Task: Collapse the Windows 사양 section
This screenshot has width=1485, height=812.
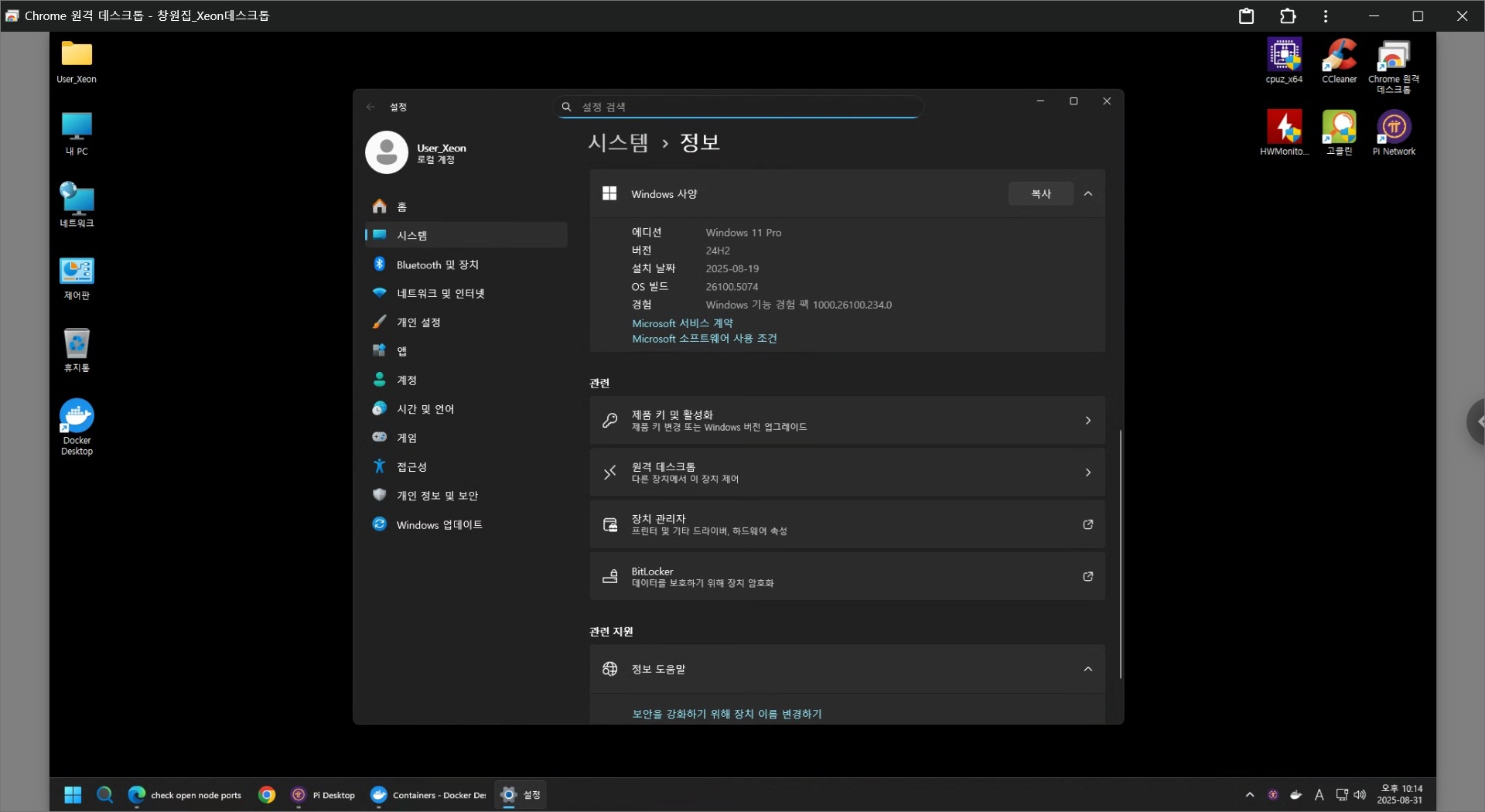Action: click(1088, 193)
